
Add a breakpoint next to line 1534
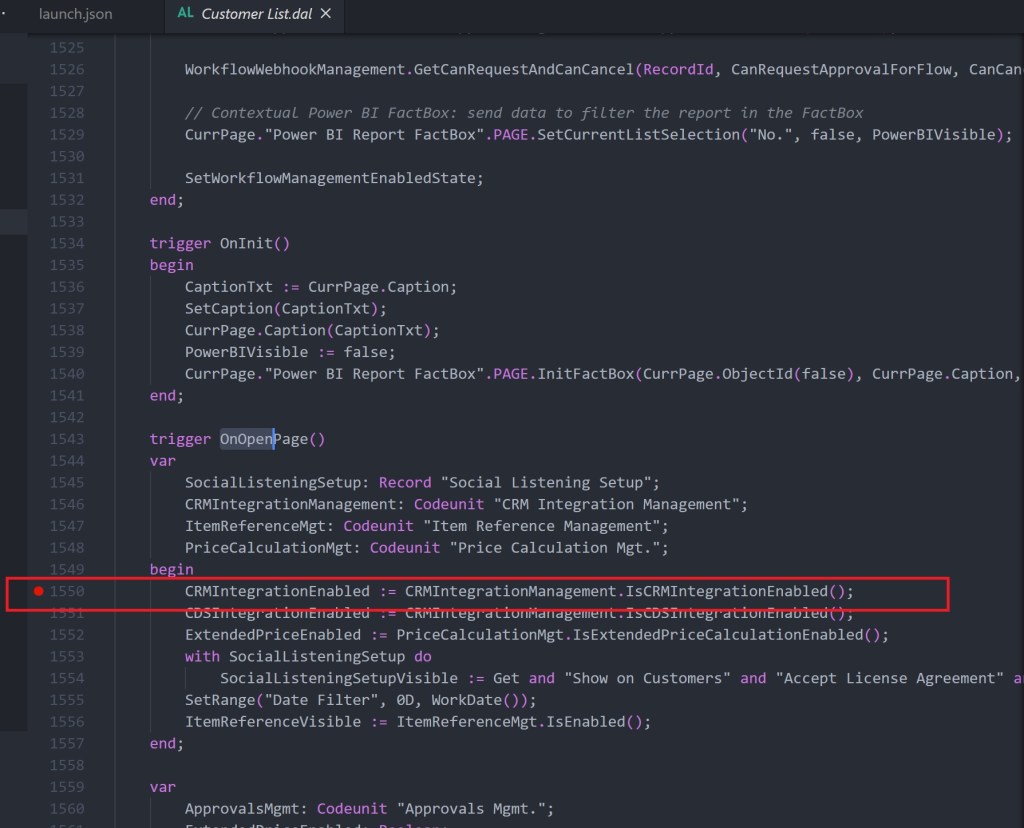coord(38,243)
